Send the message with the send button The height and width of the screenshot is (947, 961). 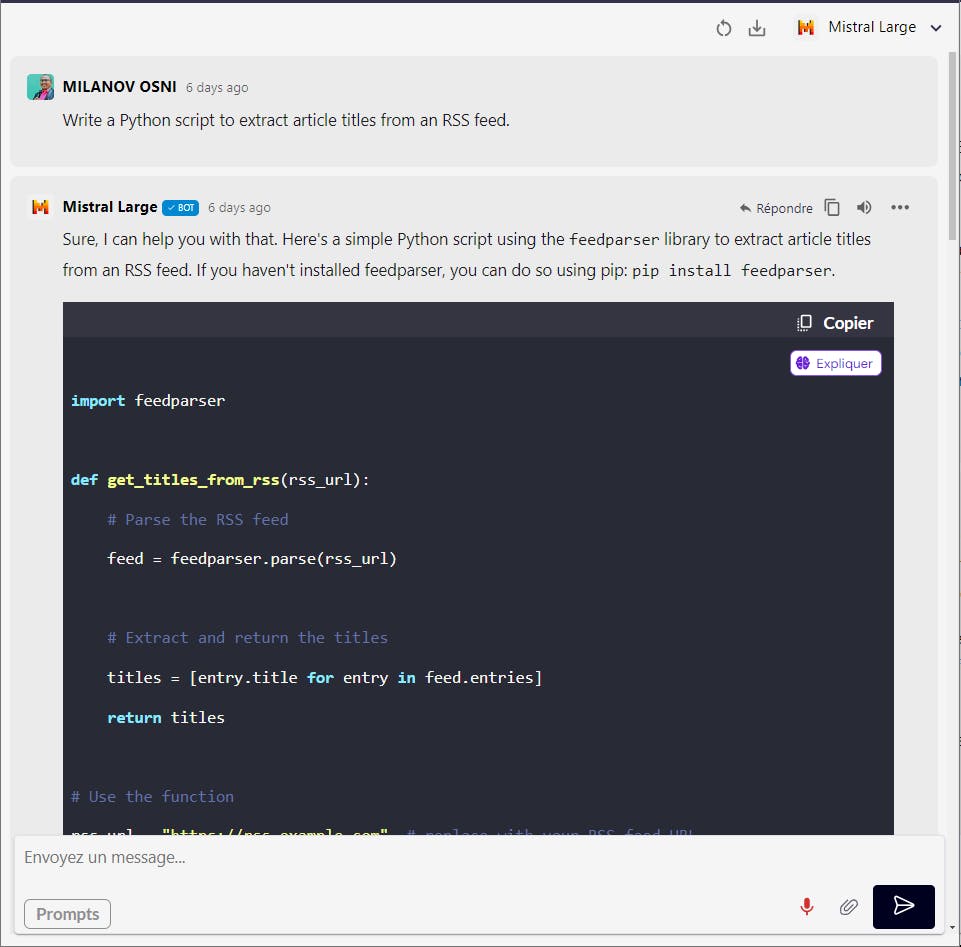(903, 906)
